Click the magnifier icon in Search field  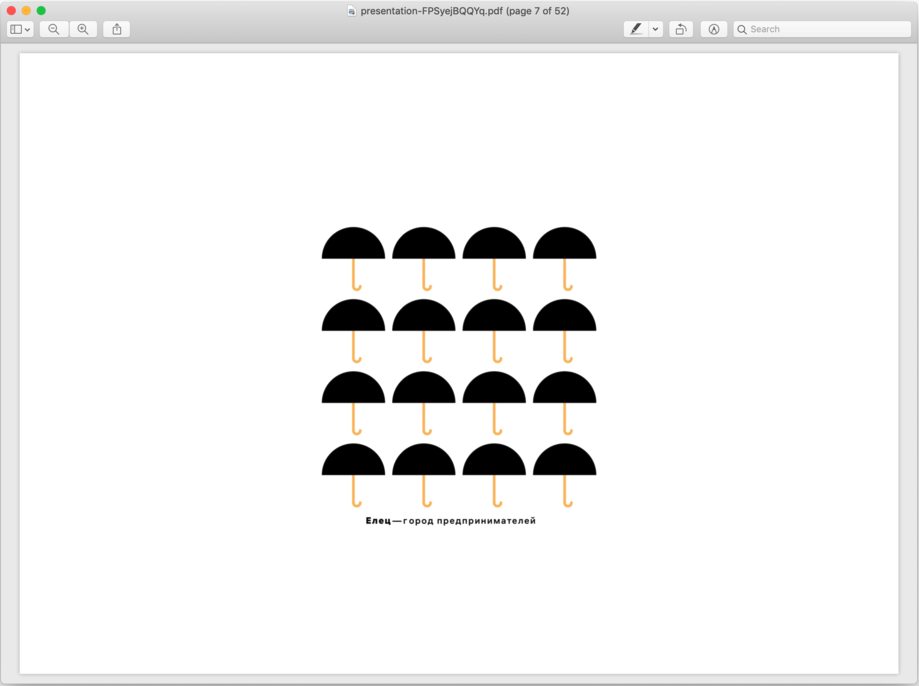pos(742,29)
